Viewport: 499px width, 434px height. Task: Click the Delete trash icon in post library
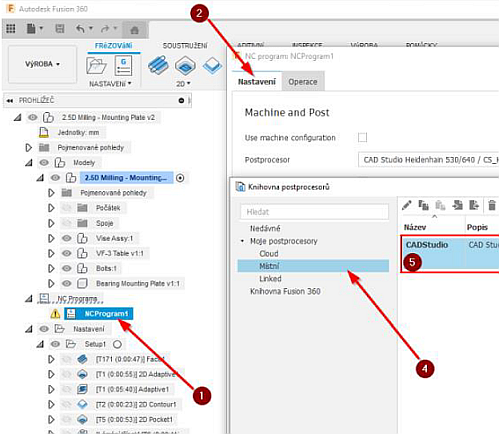click(x=492, y=205)
